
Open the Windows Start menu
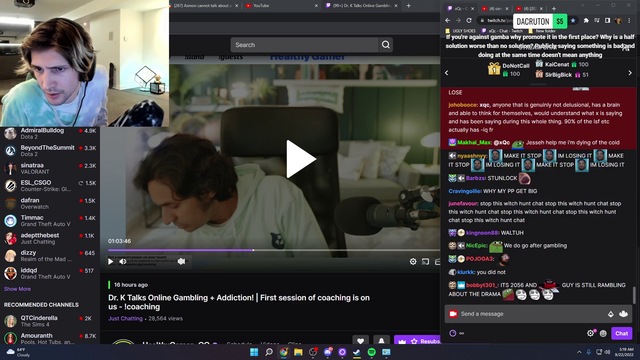(x=254, y=352)
